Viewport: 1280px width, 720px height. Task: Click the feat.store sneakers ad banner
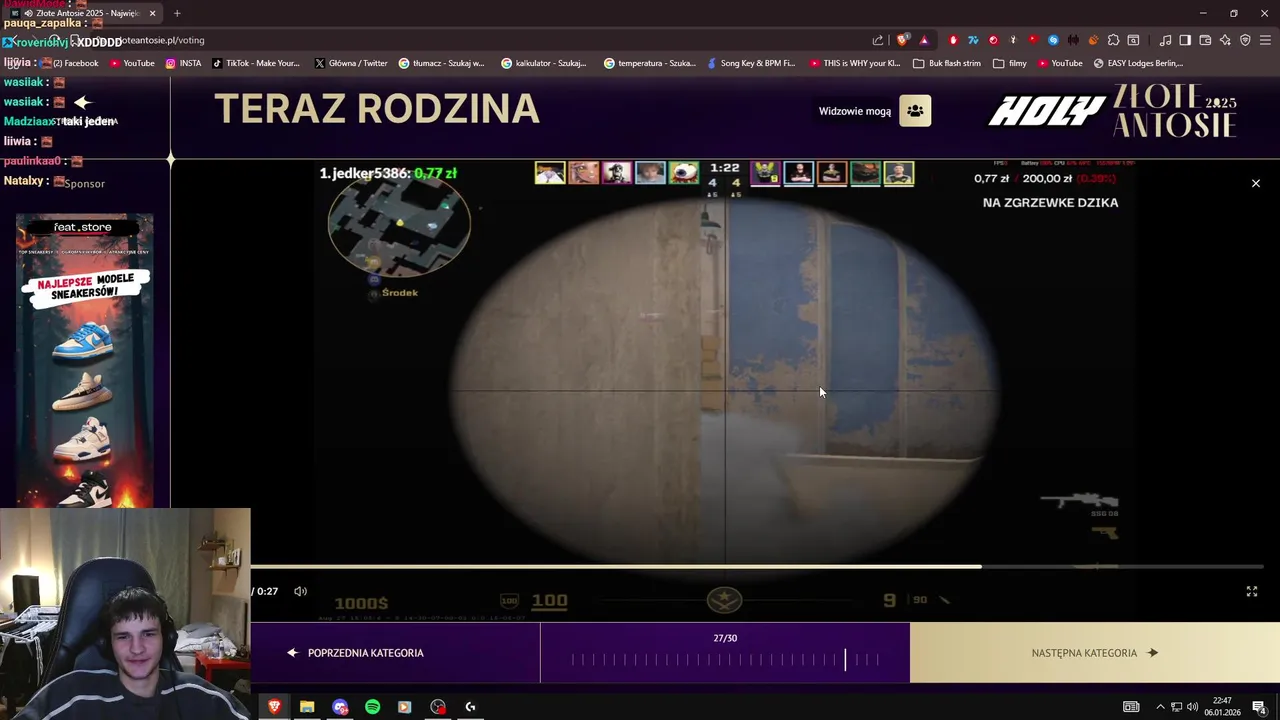click(x=84, y=361)
